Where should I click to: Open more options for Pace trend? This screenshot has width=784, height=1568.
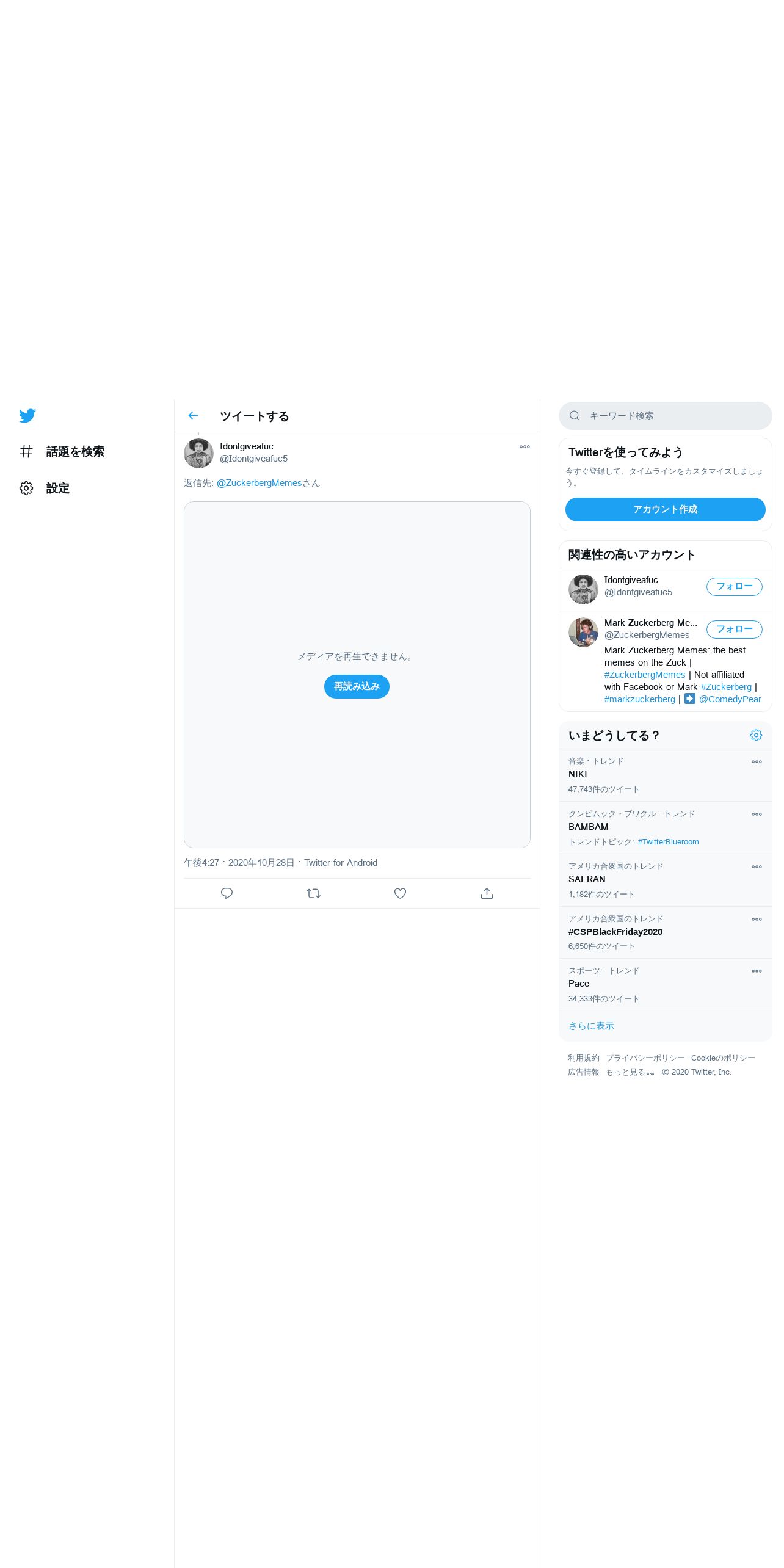coord(757,971)
